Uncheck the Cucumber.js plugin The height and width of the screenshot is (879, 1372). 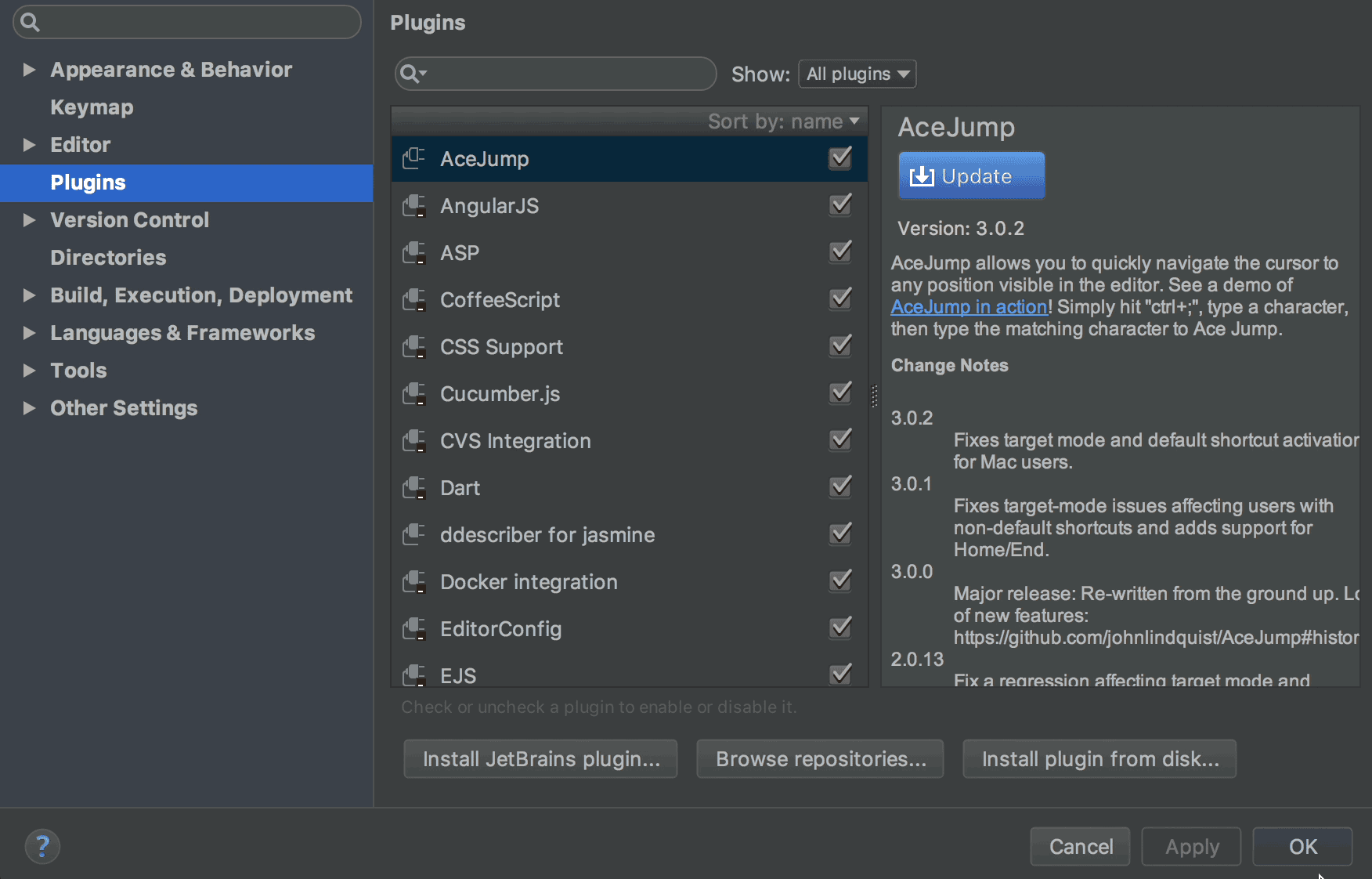(839, 392)
